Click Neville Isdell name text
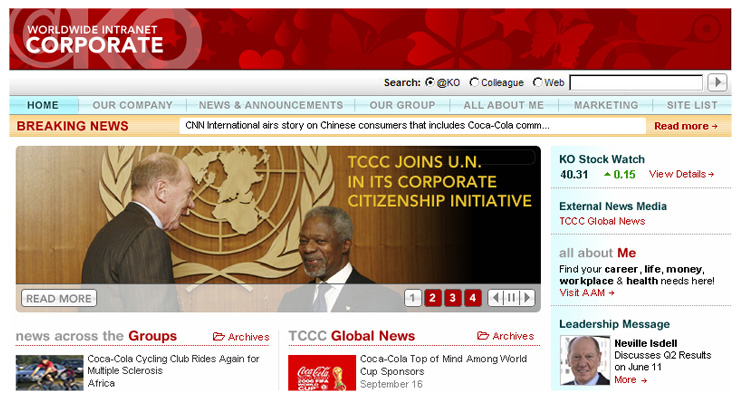Image resolution: width=741 pixels, height=400 pixels. [x=646, y=343]
